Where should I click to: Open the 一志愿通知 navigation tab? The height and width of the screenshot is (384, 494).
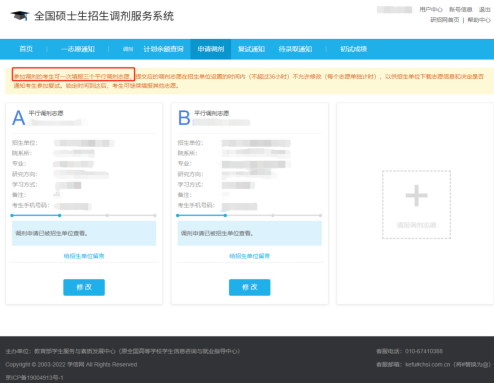tap(78, 49)
